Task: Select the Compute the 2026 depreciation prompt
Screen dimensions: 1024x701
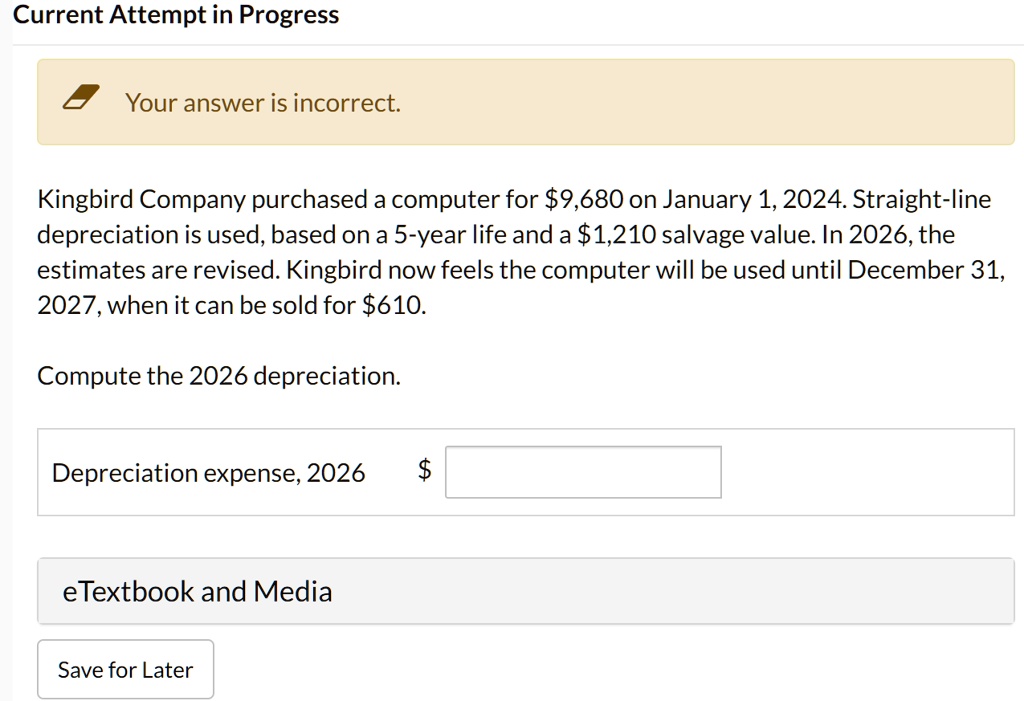Action: [x=218, y=375]
